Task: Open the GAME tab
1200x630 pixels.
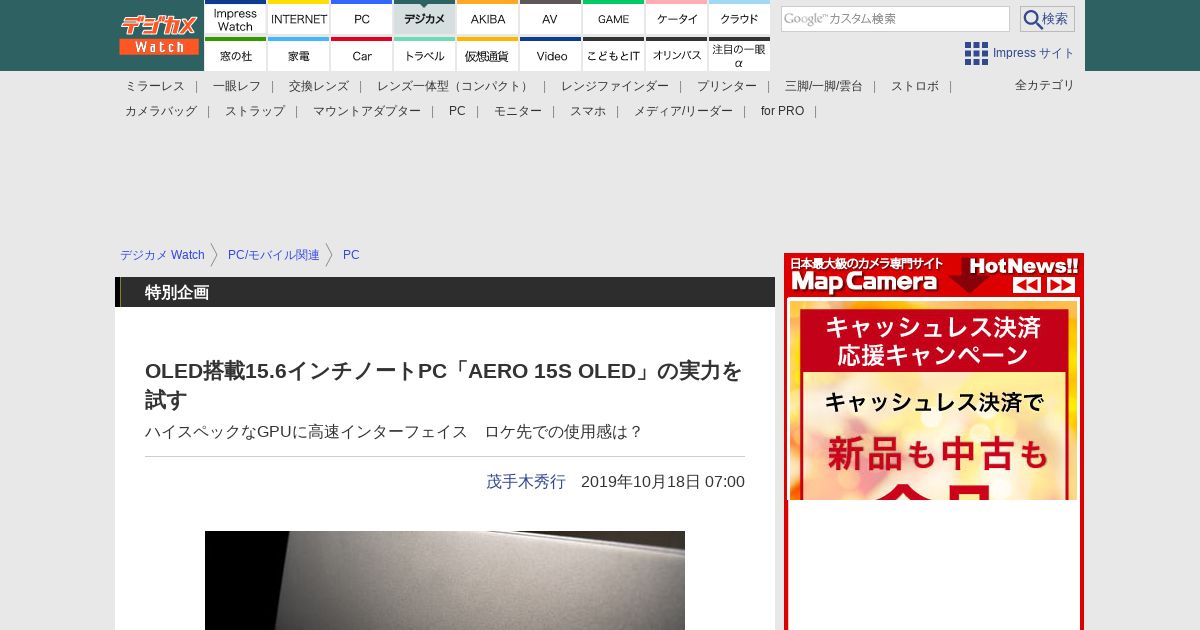Action: 613,18
